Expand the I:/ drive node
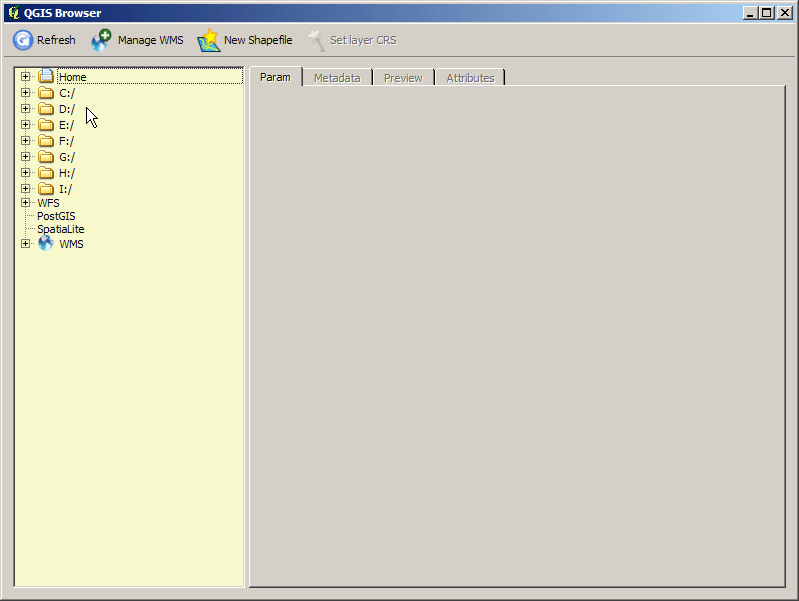 [x=25, y=189]
